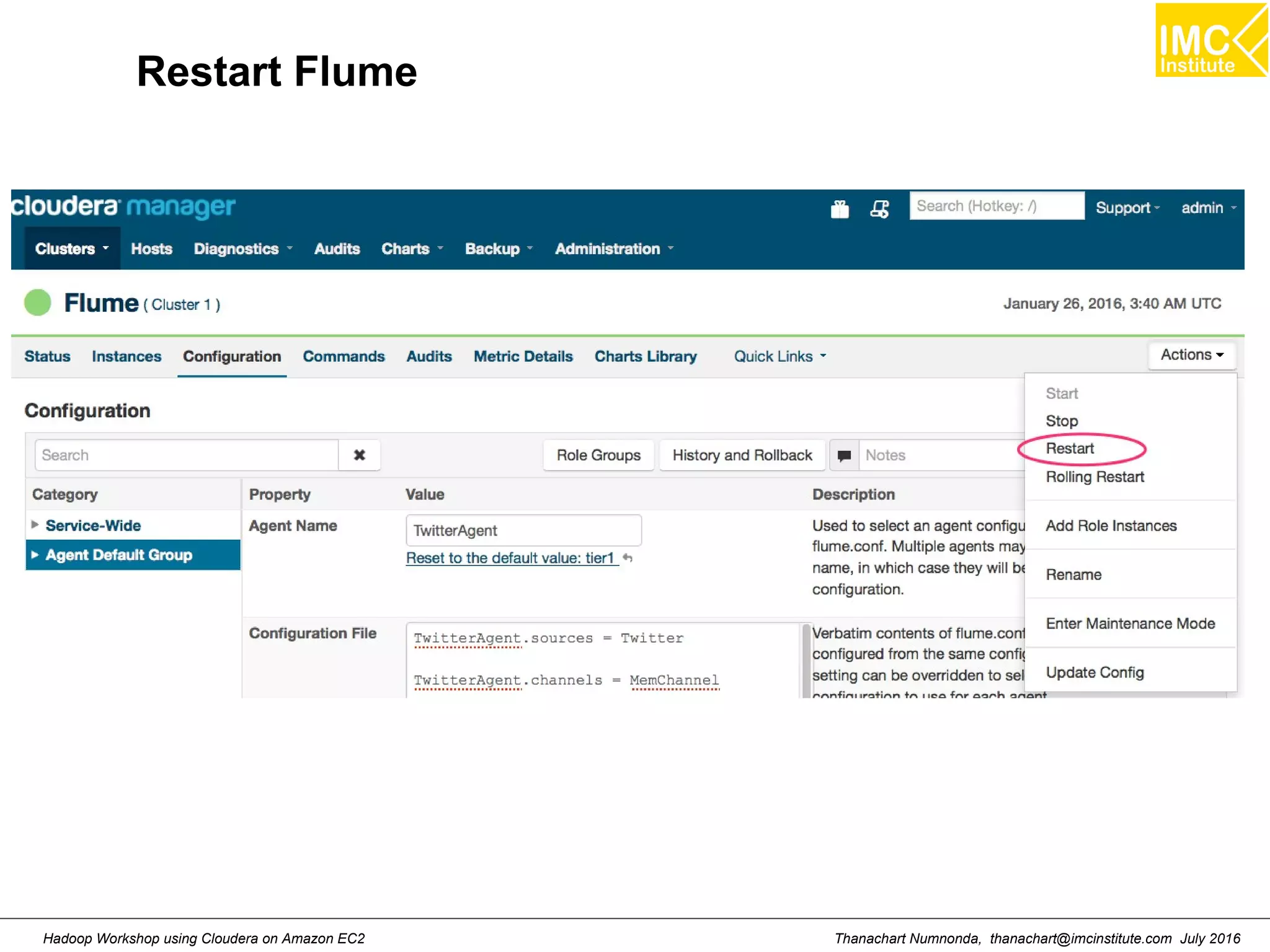Click the Notes input field
This screenshot has height=952, width=1270.
(943, 456)
